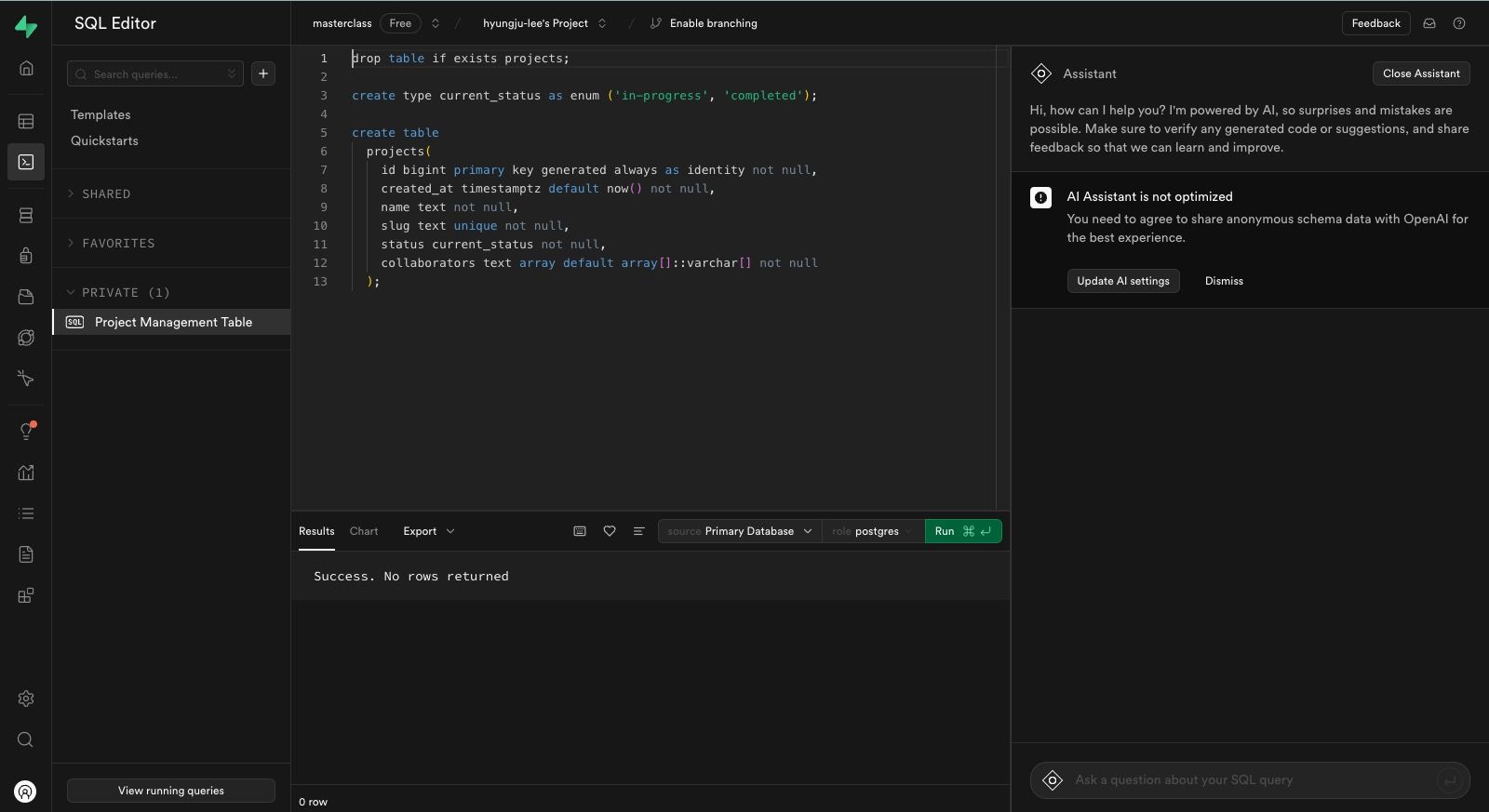Viewport: 1489px width, 812px height.
Task: Click the warning exclamation icon in assistant
Action: coord(1040,197)
